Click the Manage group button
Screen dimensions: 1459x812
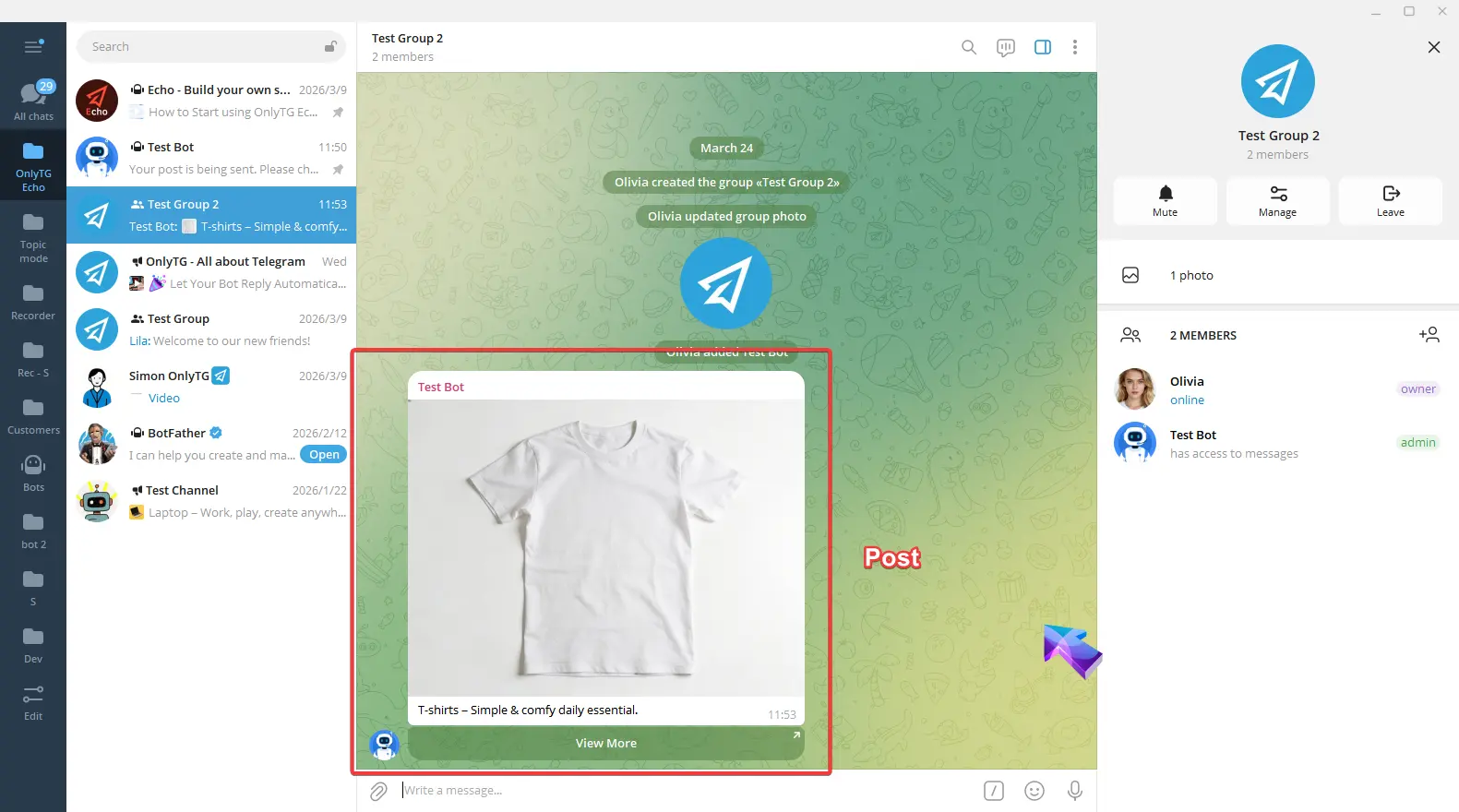[1277, 200]
